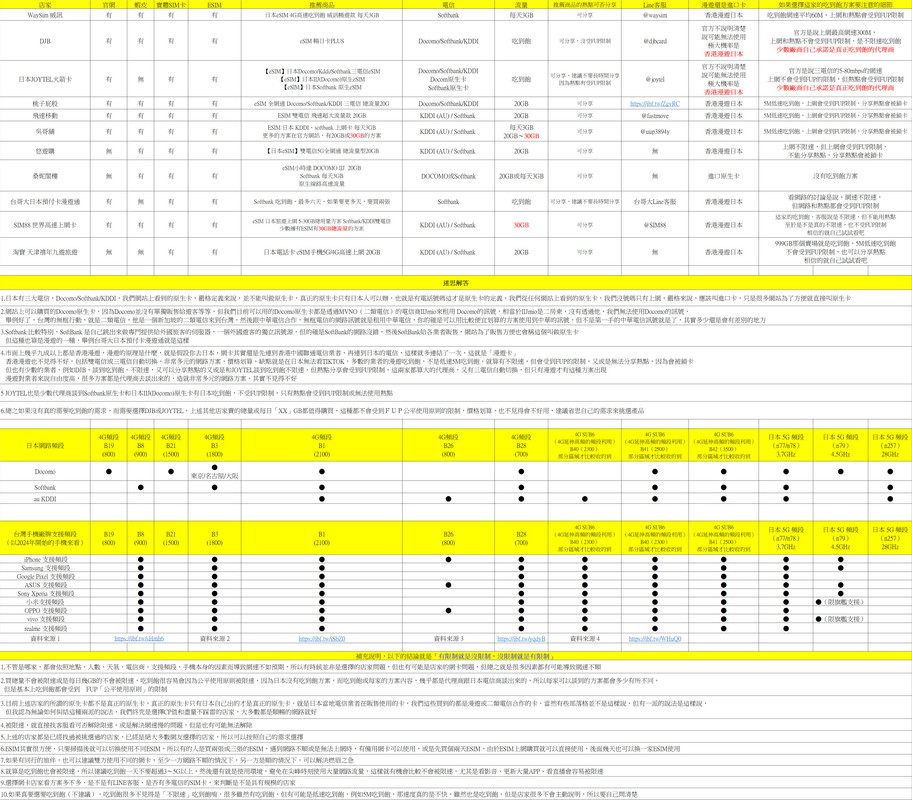Select the "@waysim" Line ID cell
Viewport: 912px width, 800px height.
(x=655, y=15)
